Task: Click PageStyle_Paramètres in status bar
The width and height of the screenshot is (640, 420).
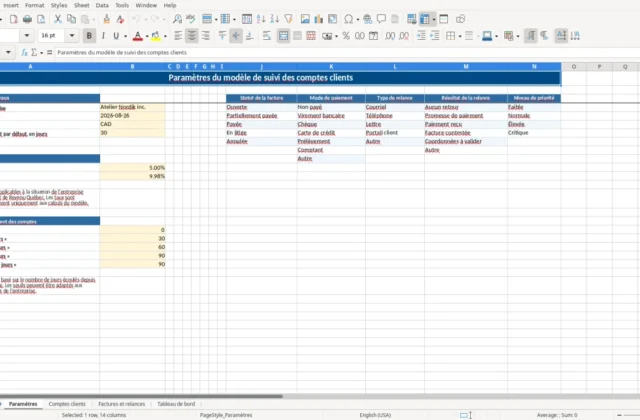Action: coord(226,415)
